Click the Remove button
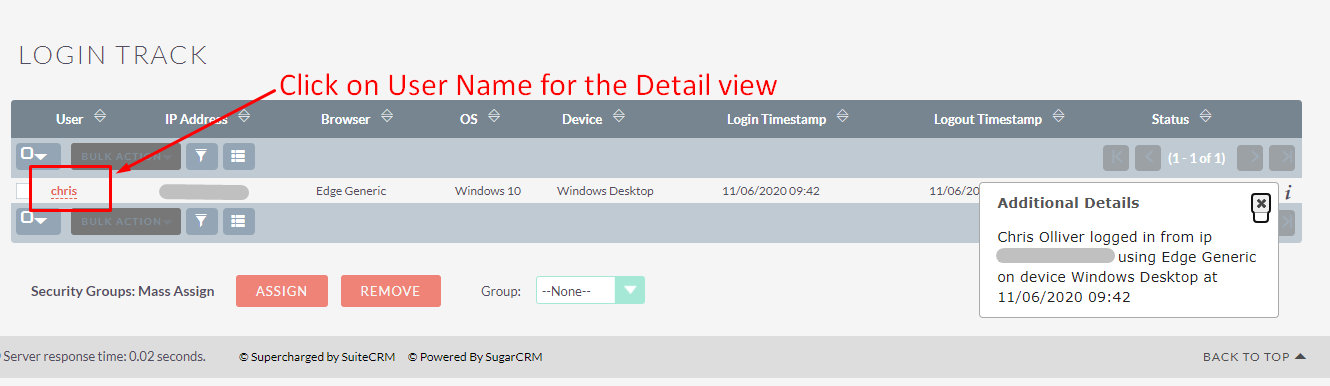 tap(390, 291)
